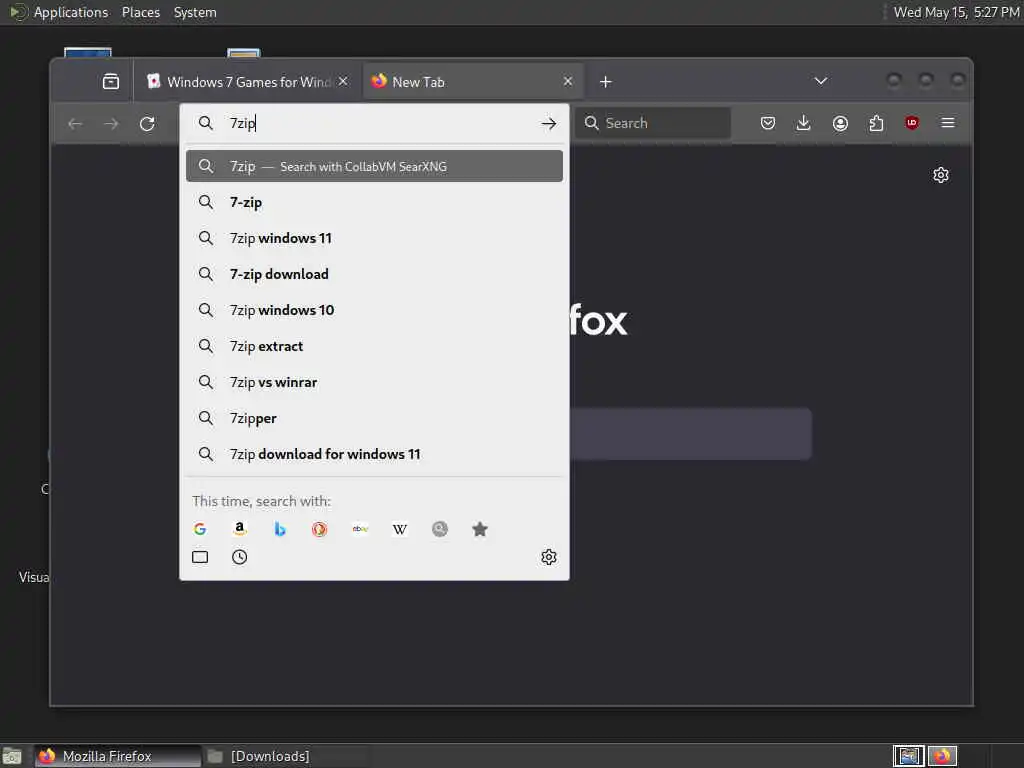Select suggestion 7zip download for windows 11
Screen dimensions: 1024x768
click(x=374, y=454)
